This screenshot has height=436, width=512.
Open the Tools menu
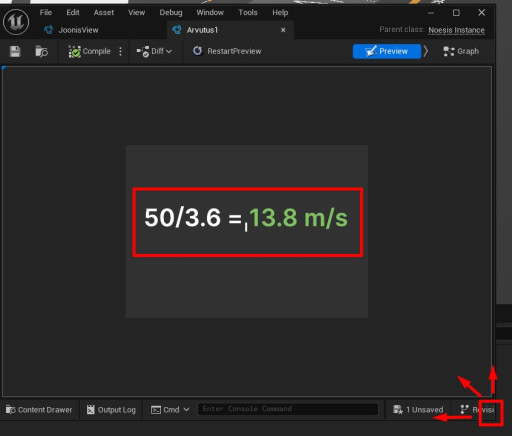pos(248,13)
